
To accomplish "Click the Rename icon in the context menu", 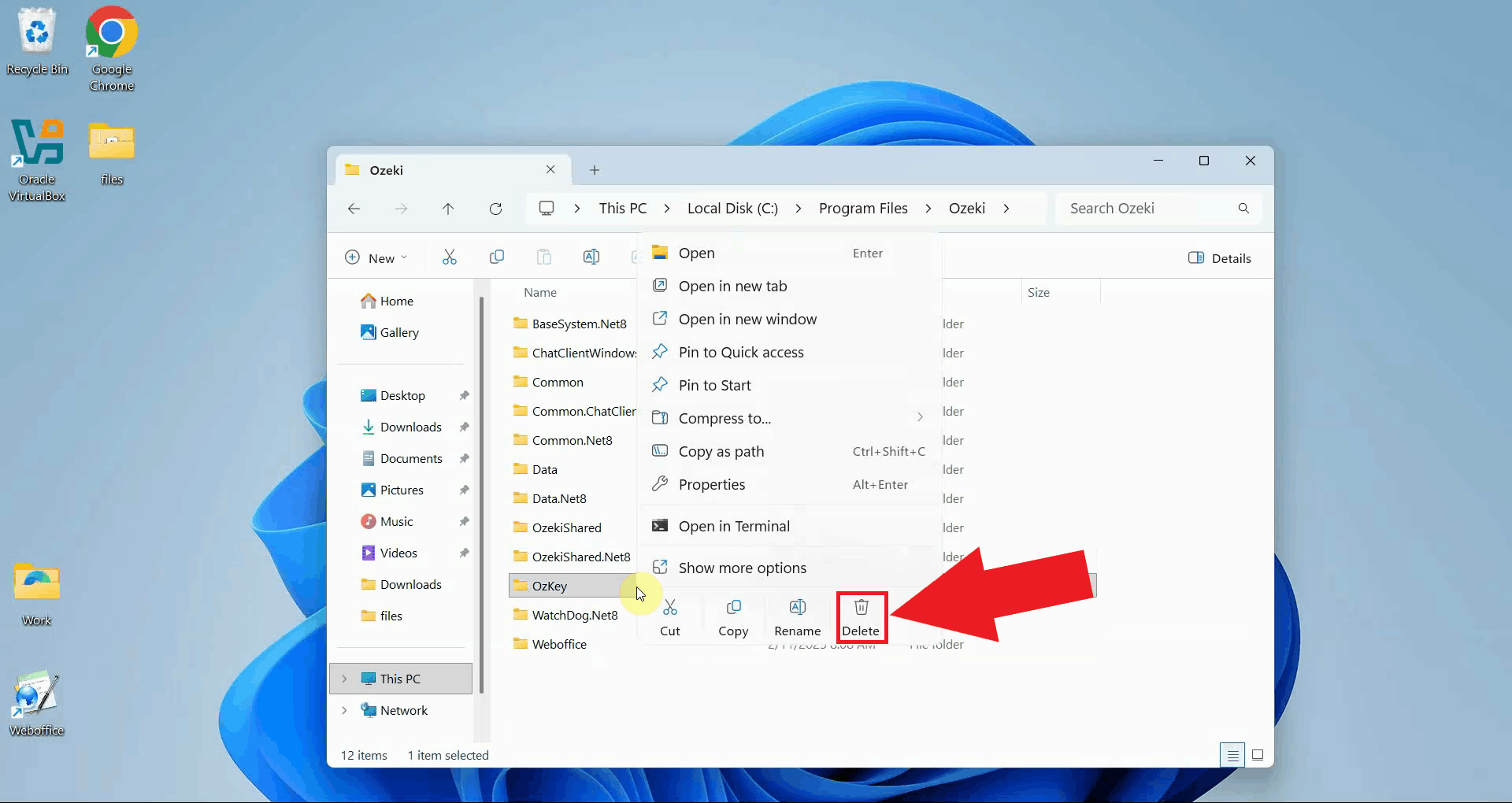I will click(798, 617).
